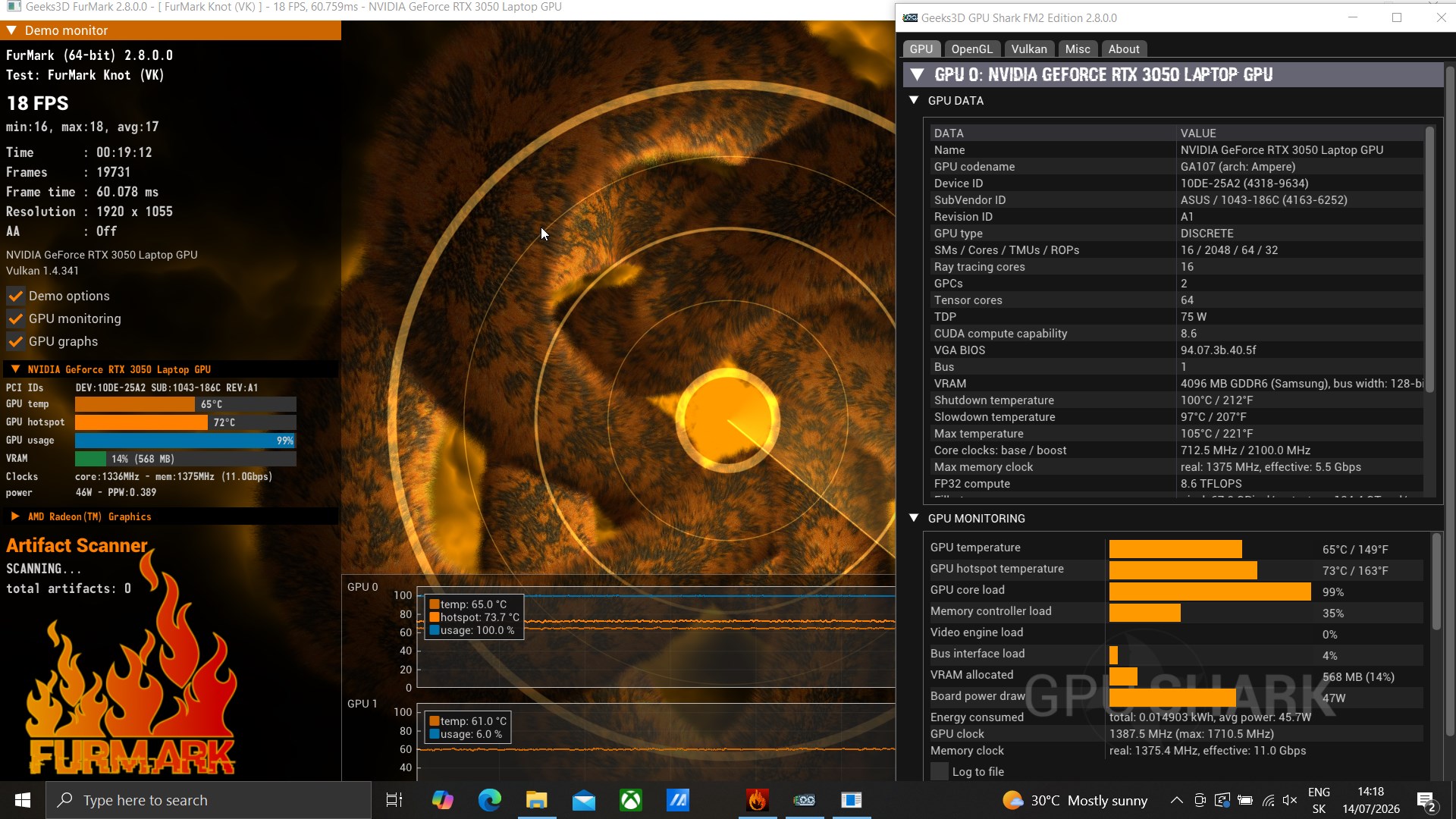This screenshot has height=819, width=1456.
Task: Open the notification center icon
Action: click(x=1426, y=800)
